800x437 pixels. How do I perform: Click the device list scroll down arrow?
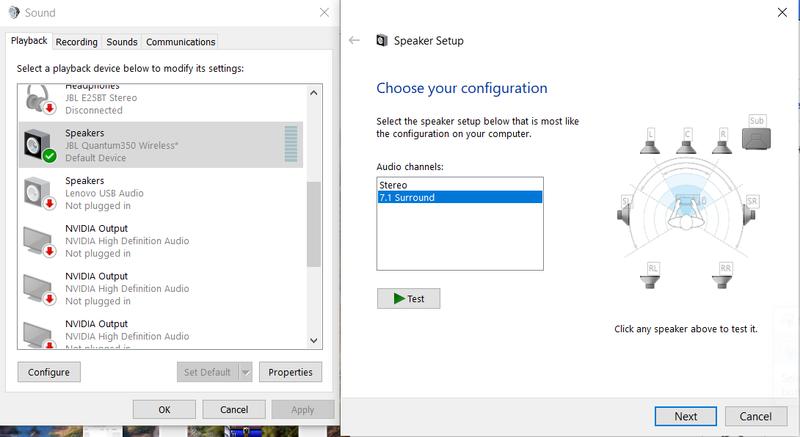313,340
